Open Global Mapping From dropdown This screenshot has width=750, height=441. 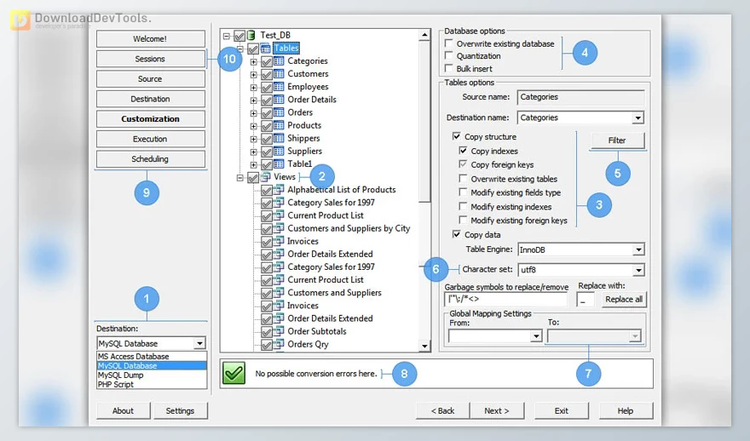click(x=536, y=336)
